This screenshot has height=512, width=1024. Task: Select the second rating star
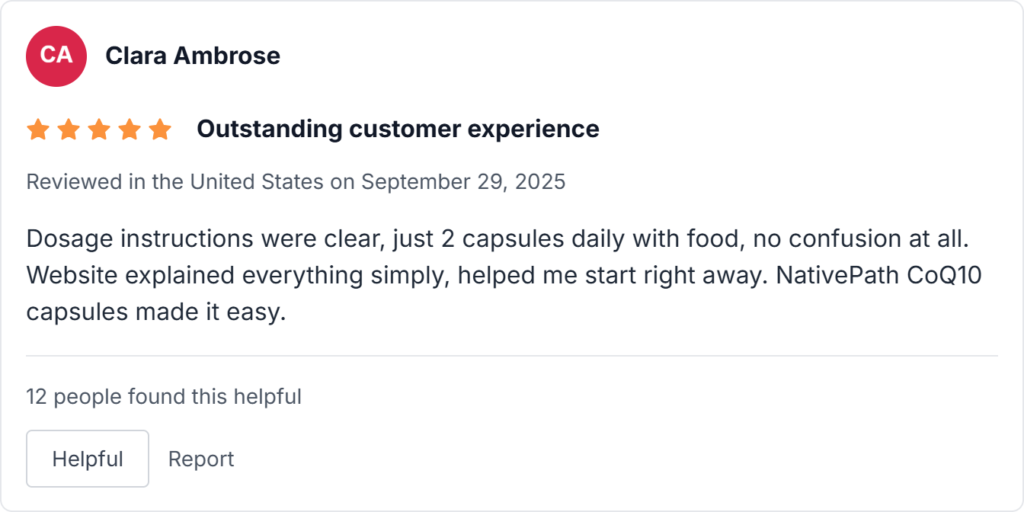68,129
